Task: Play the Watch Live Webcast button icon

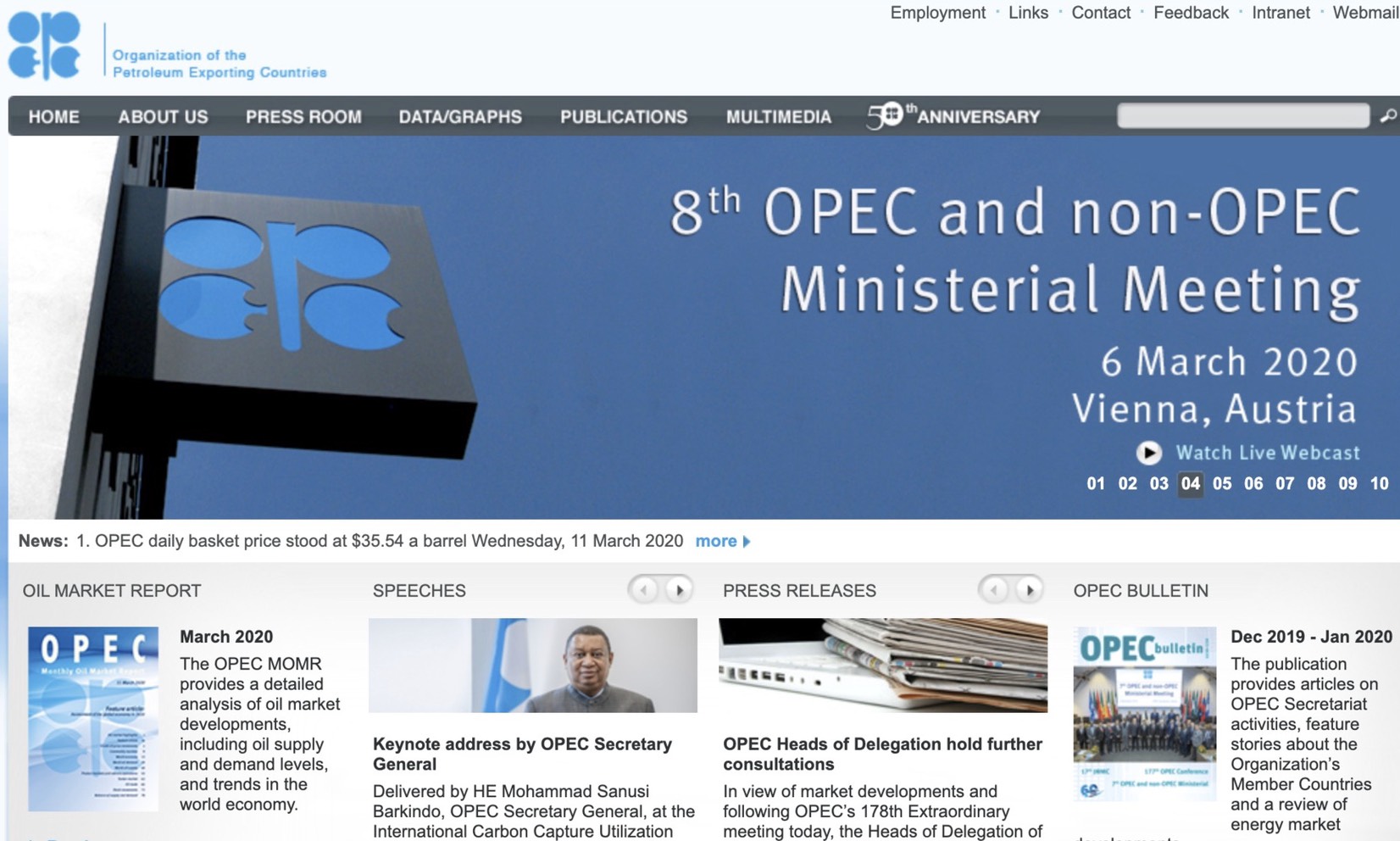Action: 1148,453
